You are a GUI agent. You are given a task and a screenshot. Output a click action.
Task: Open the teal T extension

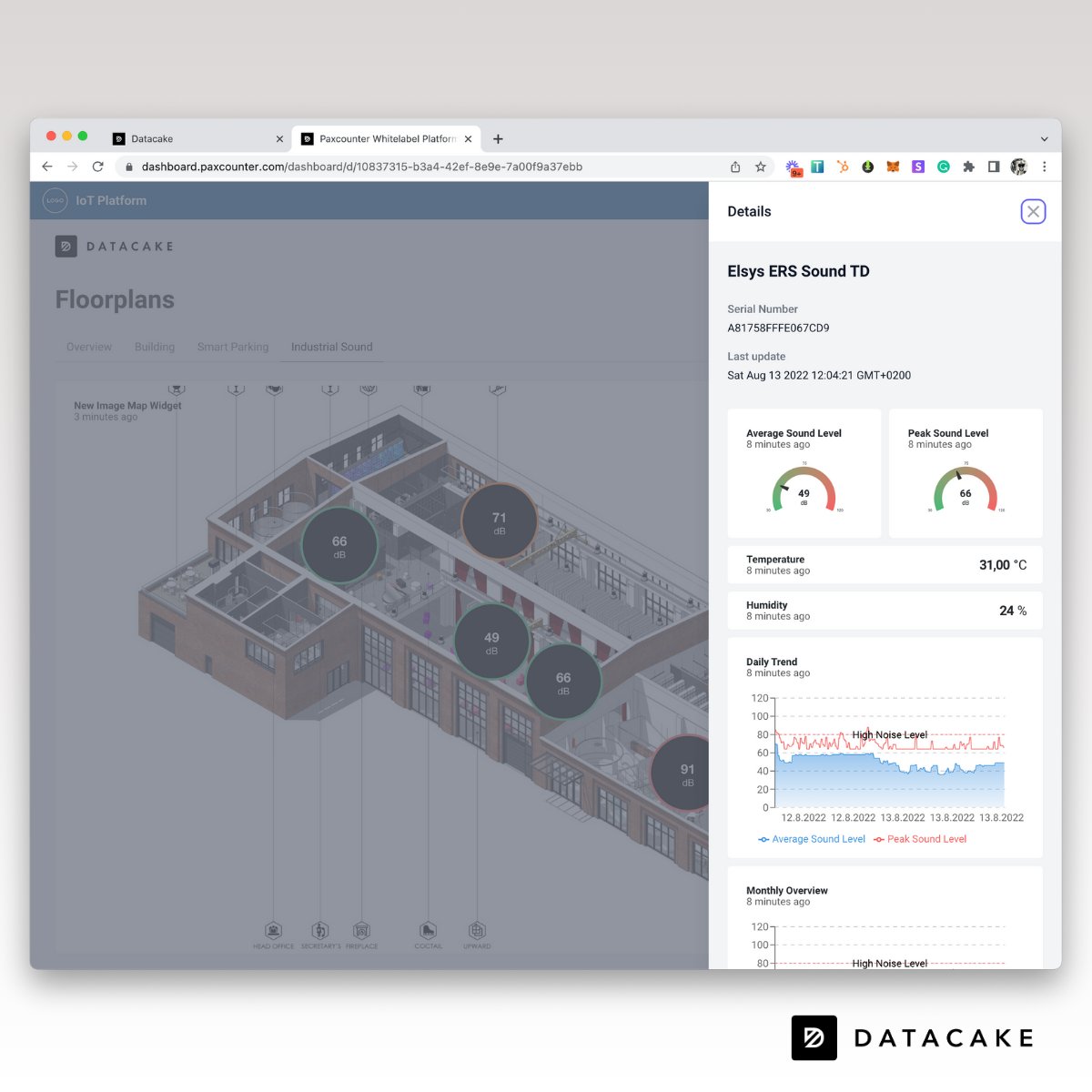[x=817, y=167]
